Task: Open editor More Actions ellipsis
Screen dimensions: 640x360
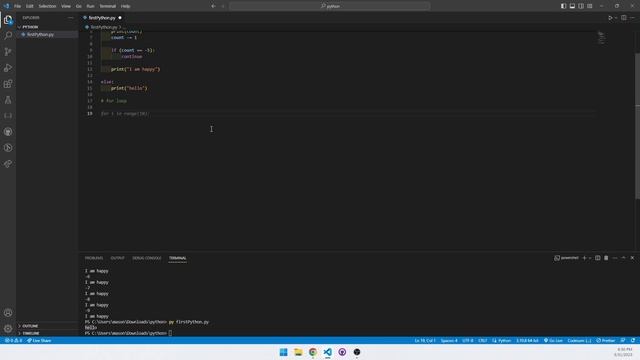Action: tap(632, 18)
